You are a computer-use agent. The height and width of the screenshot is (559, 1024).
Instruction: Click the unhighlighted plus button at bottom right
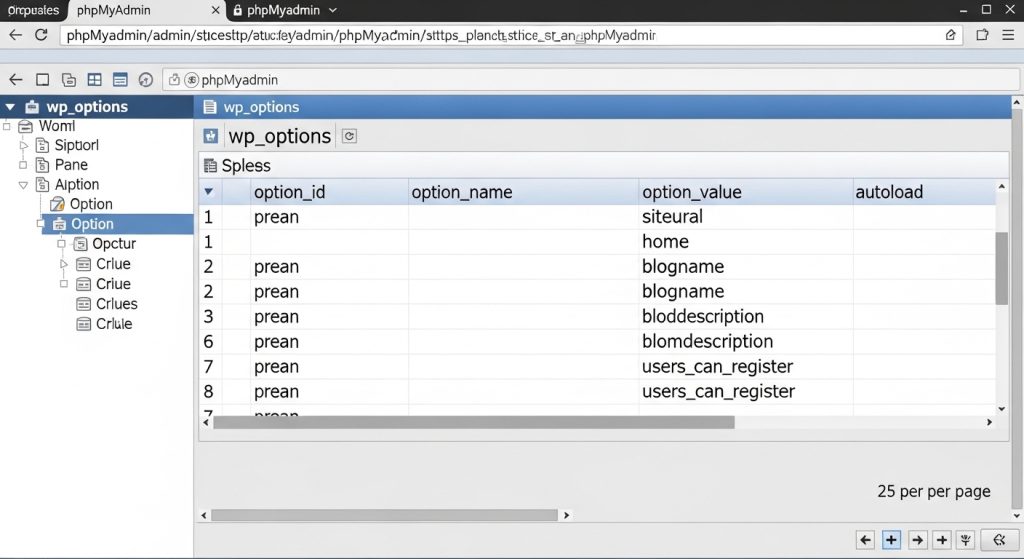point(942,539)
